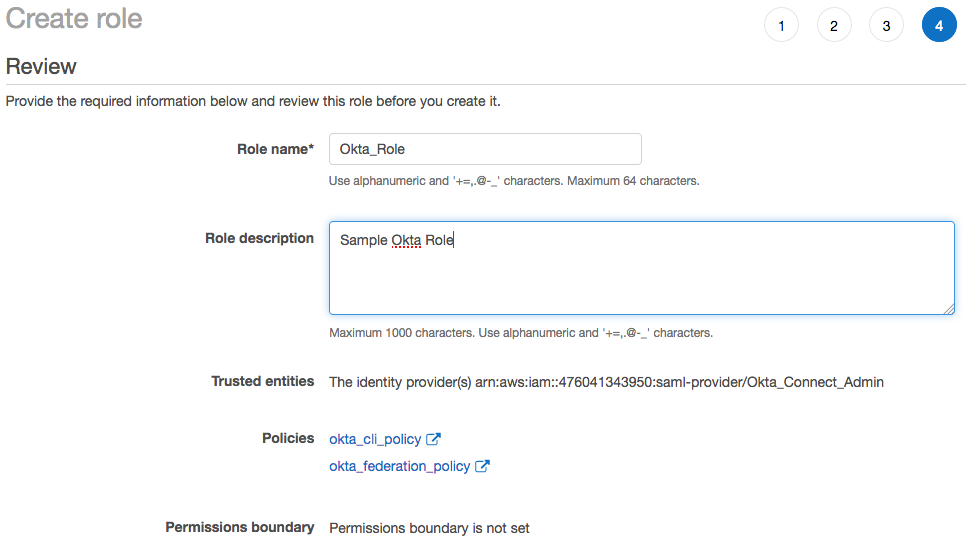Go to step 1 circle
967x544 pixels.
tap(781, 26)
